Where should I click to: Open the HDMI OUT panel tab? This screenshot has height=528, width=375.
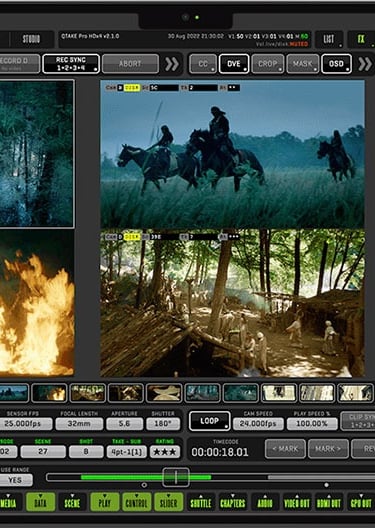click(329, 502)
